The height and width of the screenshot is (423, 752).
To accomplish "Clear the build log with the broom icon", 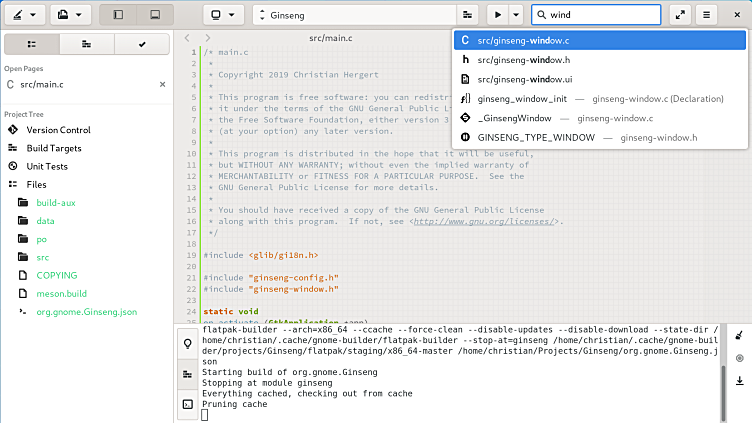I will pos(739,337).
